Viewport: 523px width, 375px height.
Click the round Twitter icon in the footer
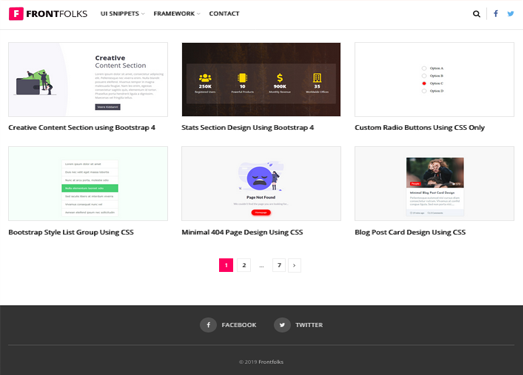[282, 325]
